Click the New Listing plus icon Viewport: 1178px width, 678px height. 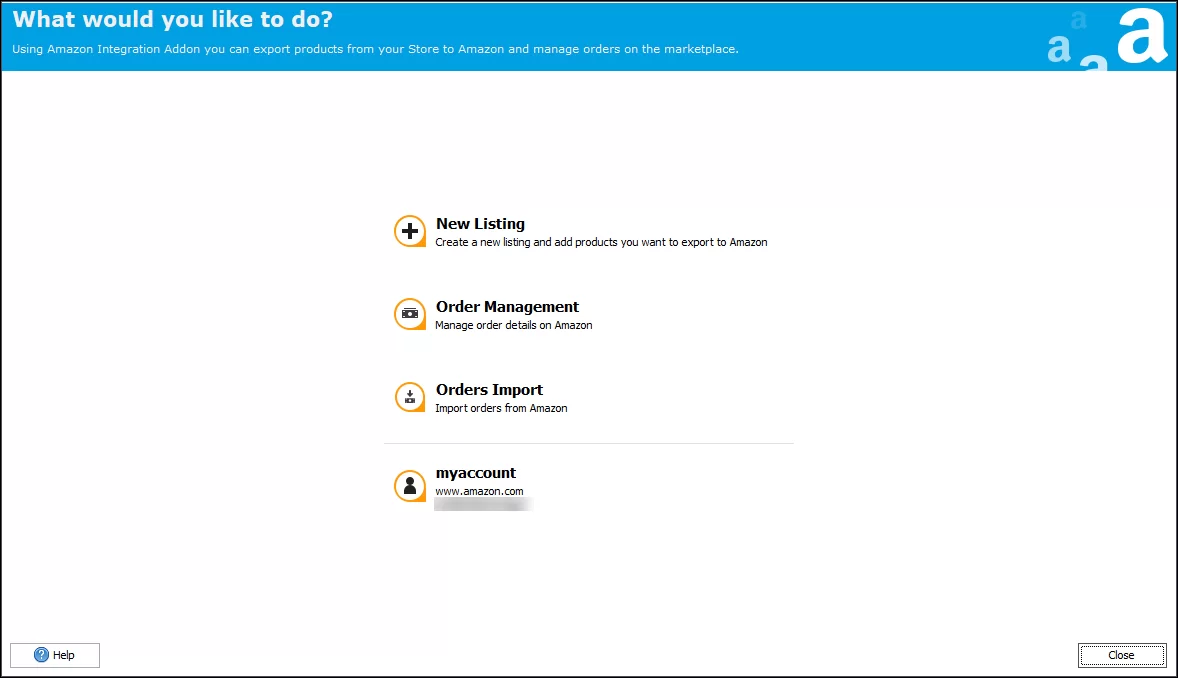410,232
